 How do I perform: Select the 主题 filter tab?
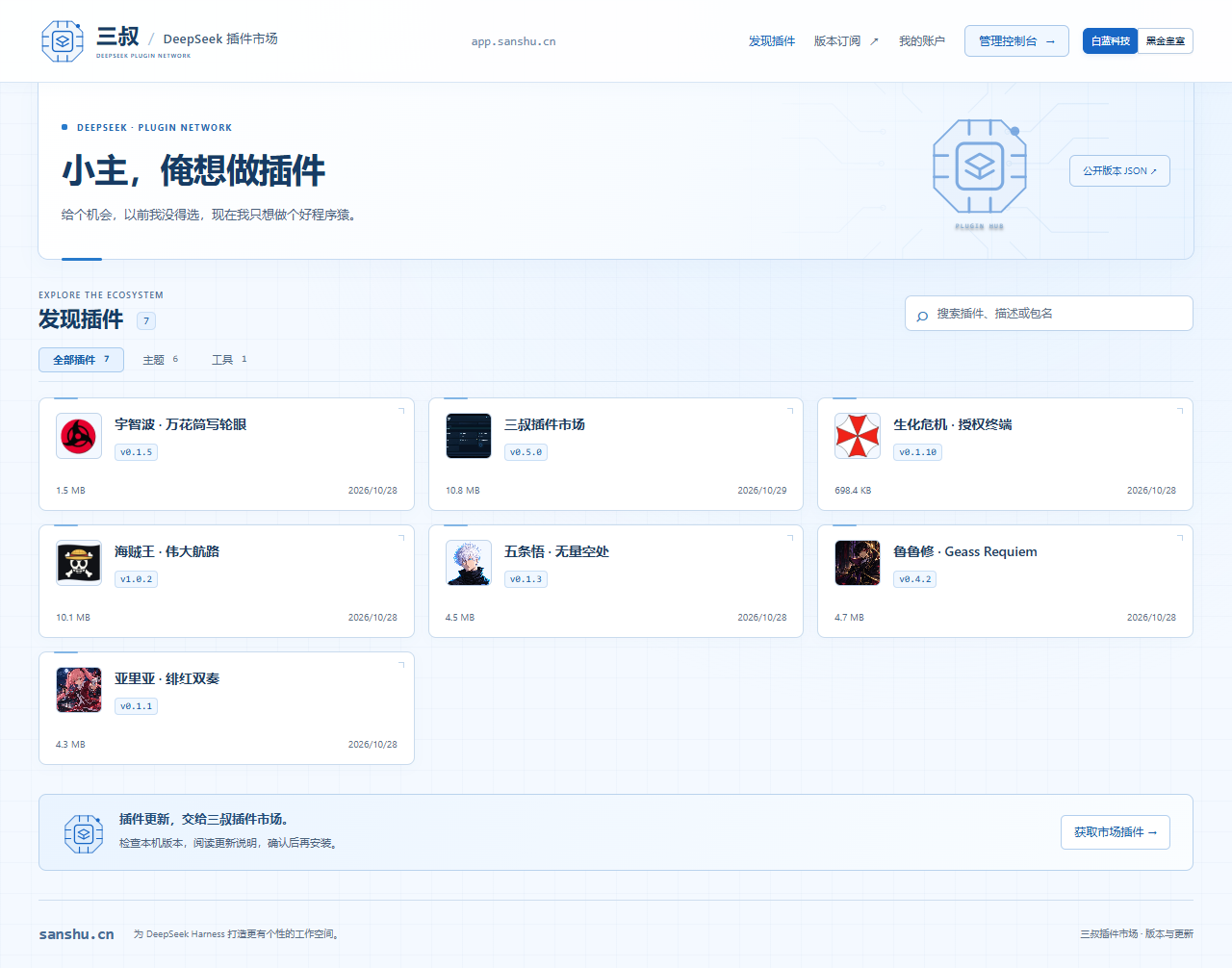coord(161,360)
